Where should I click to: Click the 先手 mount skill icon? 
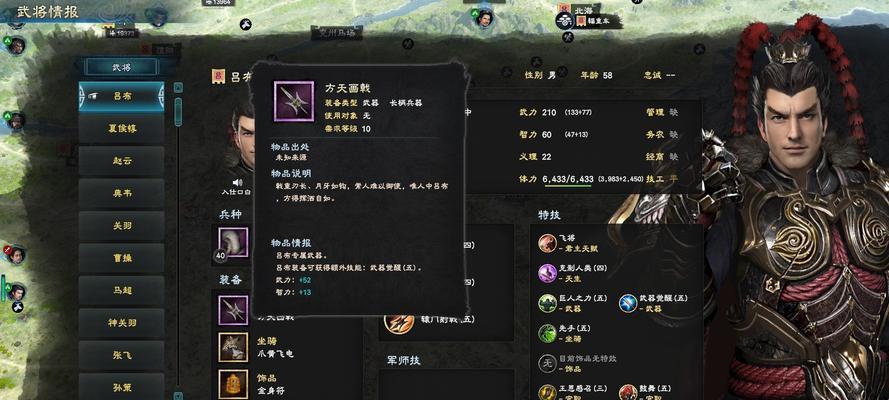point(547,333)
